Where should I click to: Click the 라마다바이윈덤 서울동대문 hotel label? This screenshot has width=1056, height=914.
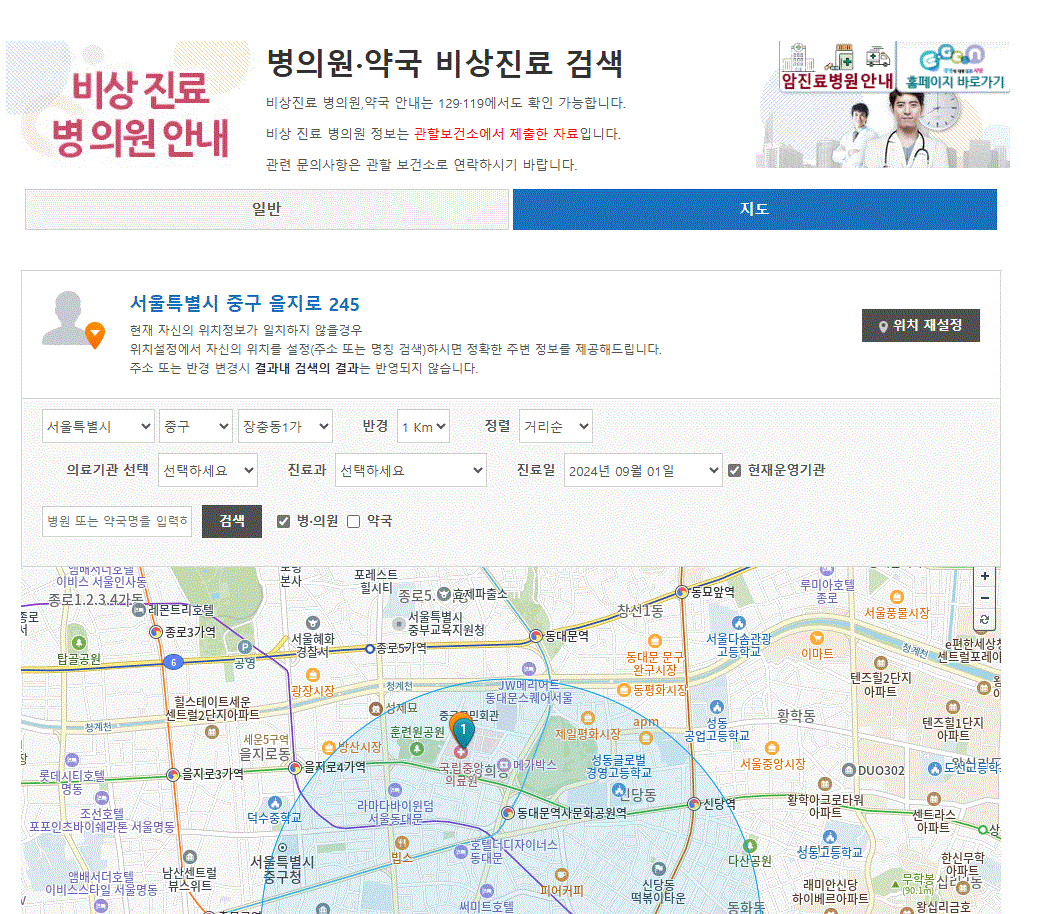coord(395,812)
